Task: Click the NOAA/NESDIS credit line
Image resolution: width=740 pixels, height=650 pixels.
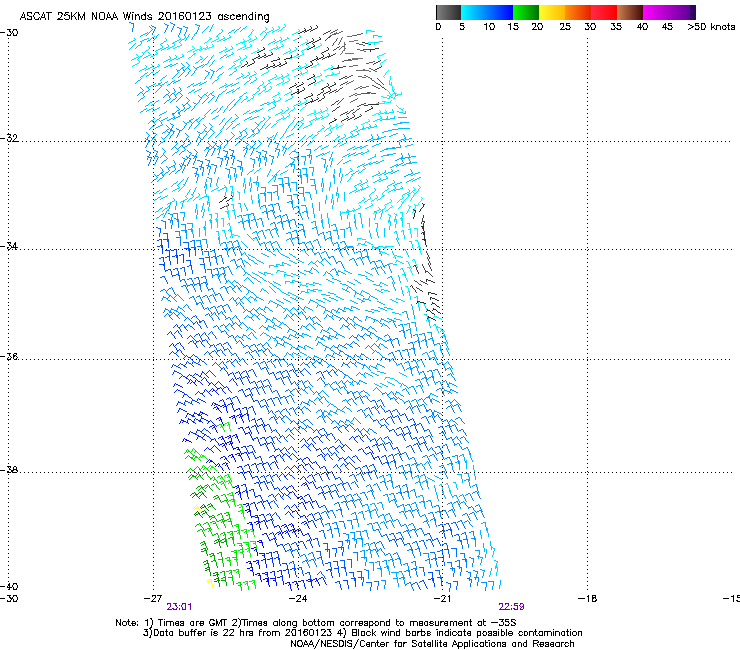Action: point(432,644)
